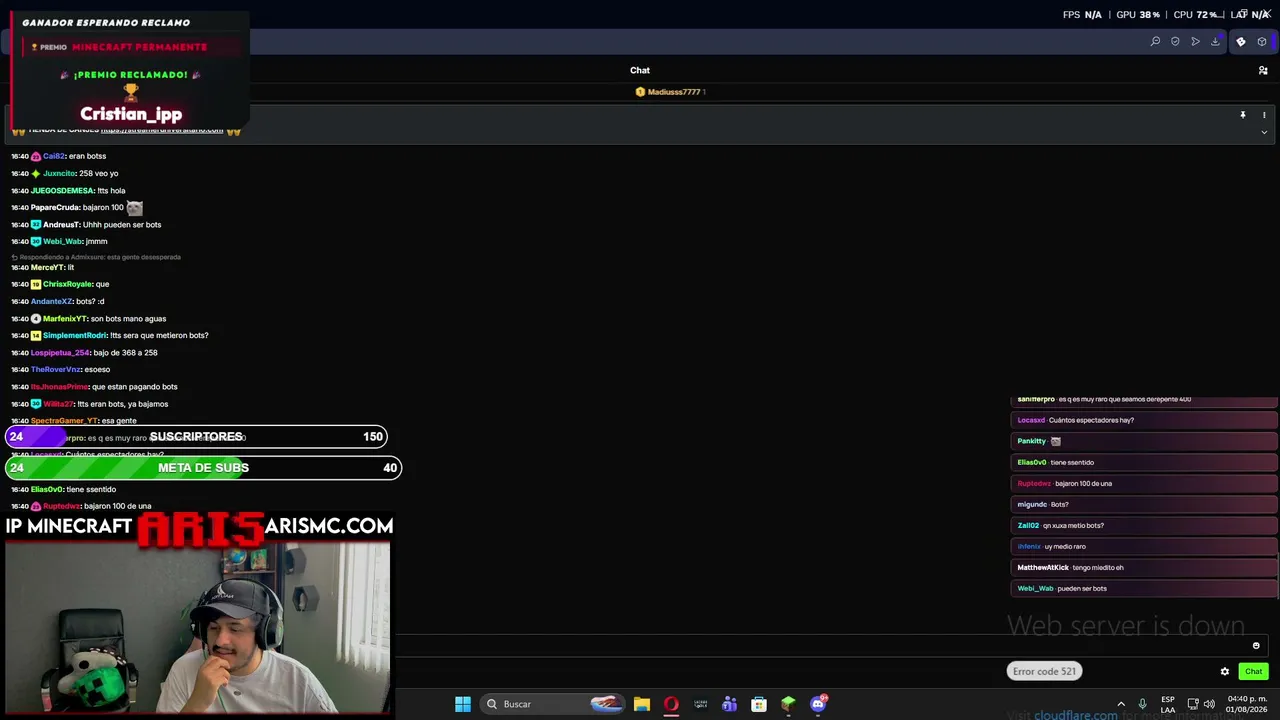Viewport: 1280px width, 720px height.
Task: Click username PapareCruda in chat
Action: pyautogui.click(x=55, y=207)
